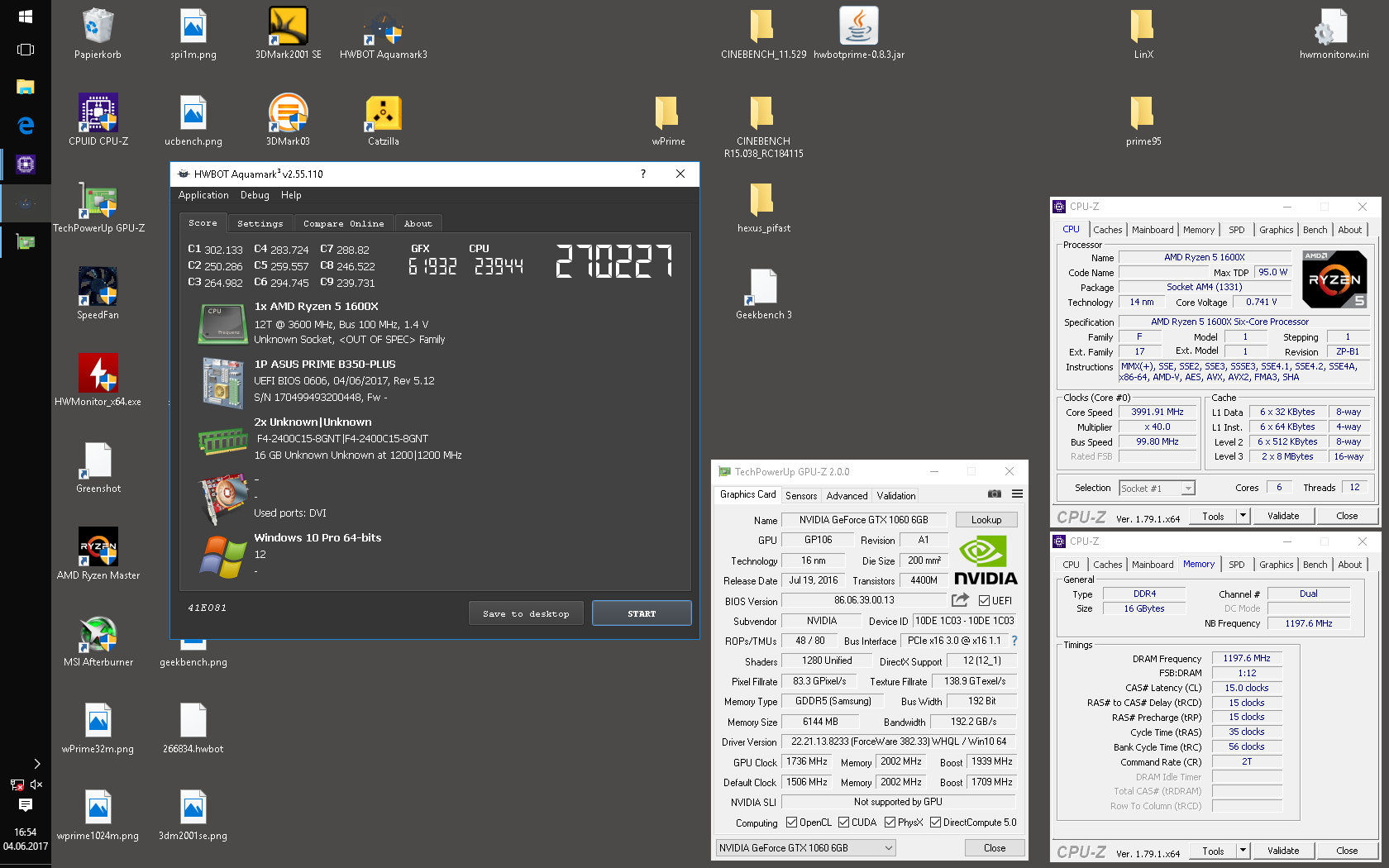This screenshot has height=868, width=1389.
Task: Toggle OpenCL checkbox in GPU-Z
Action: point(791,823)
